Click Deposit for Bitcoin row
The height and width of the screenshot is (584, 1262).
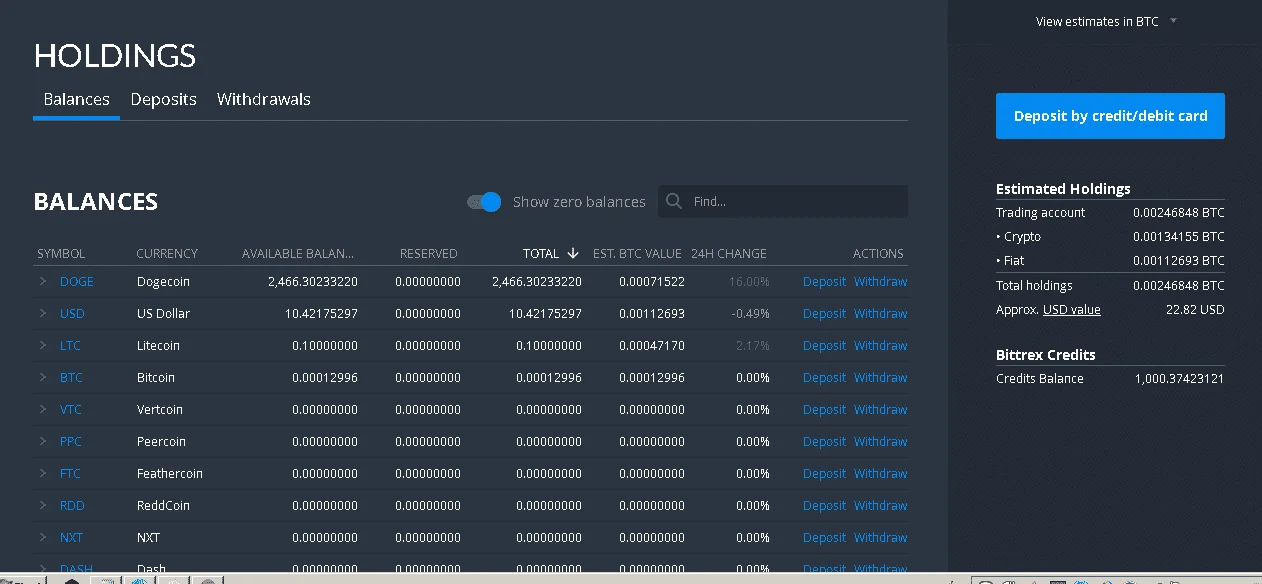(825, 377)
